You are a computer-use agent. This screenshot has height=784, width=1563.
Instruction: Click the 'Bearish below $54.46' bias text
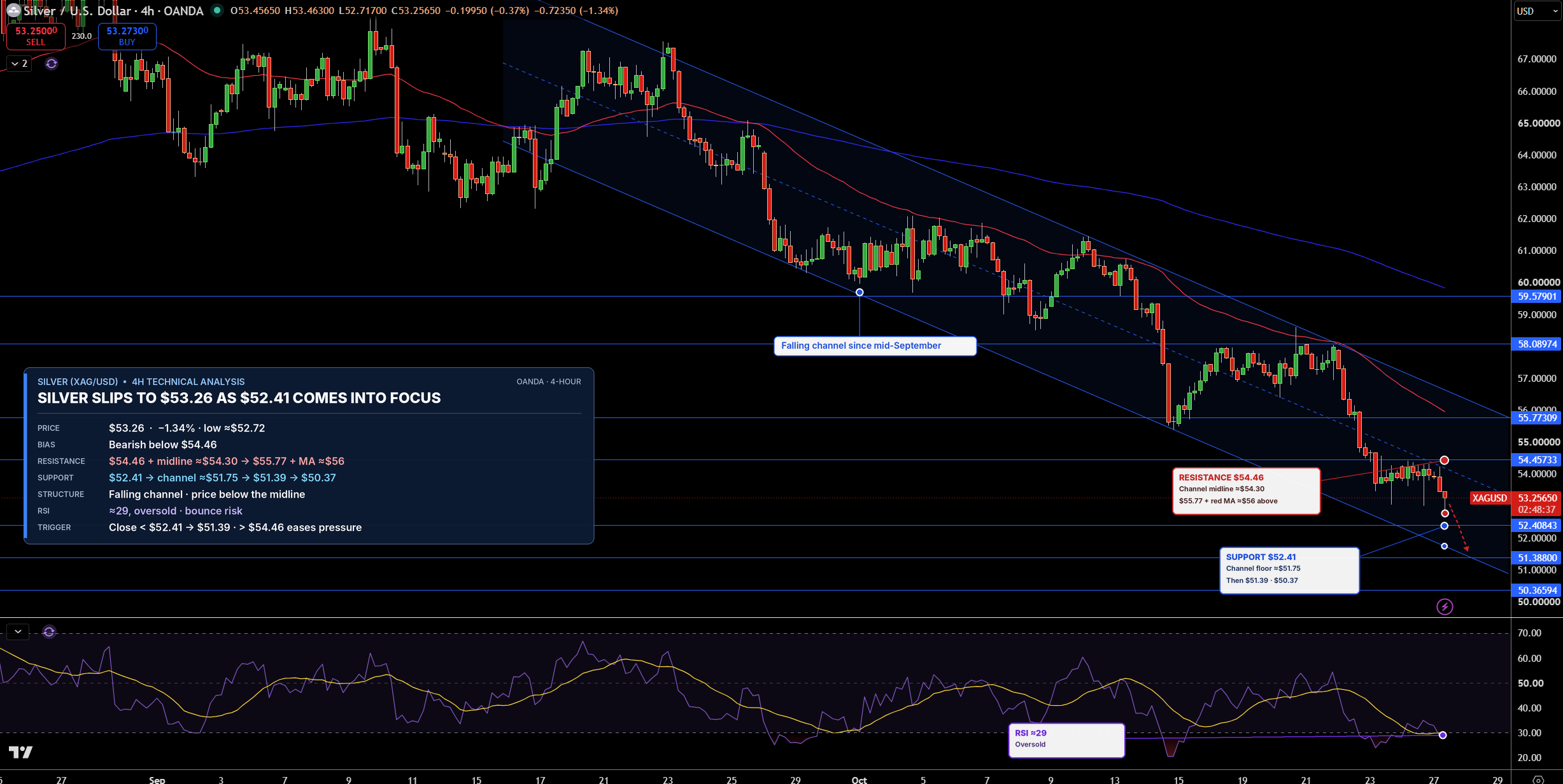pos(163,445)
